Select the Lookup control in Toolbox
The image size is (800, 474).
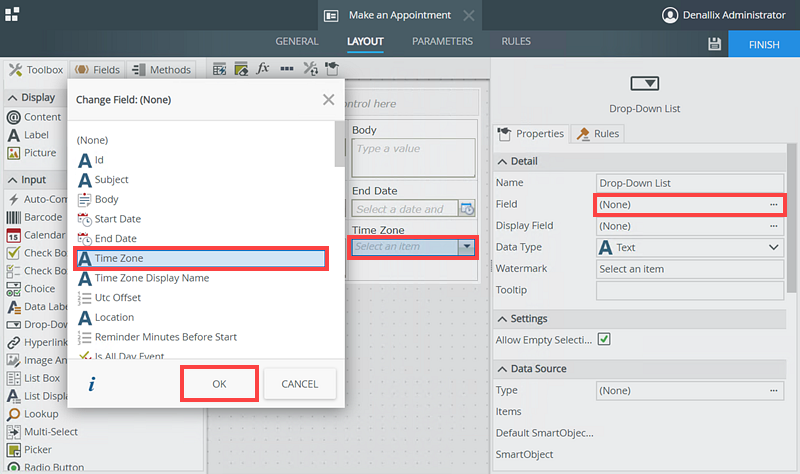[x=33, y=414]
